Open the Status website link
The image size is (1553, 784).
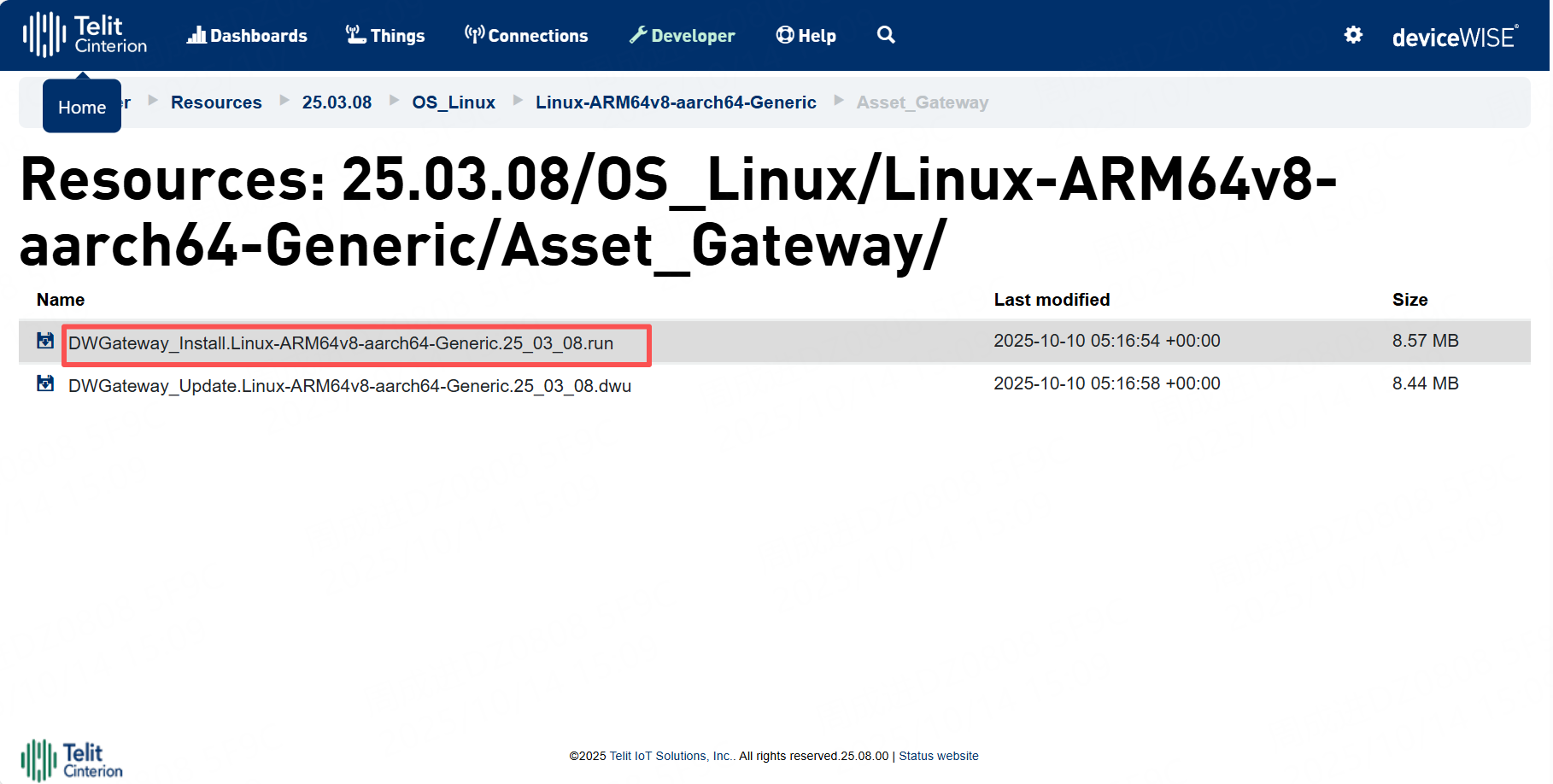point(938,756)
